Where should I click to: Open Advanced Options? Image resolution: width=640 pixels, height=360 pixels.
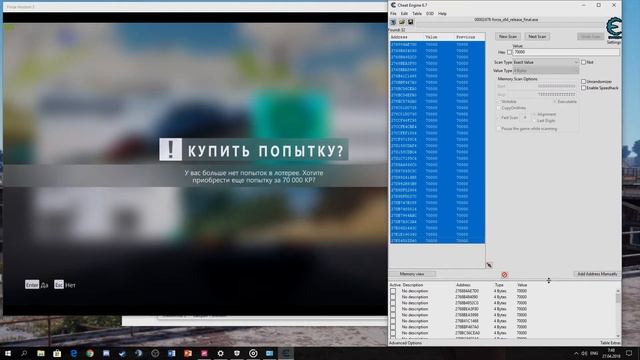pos(405,343)
